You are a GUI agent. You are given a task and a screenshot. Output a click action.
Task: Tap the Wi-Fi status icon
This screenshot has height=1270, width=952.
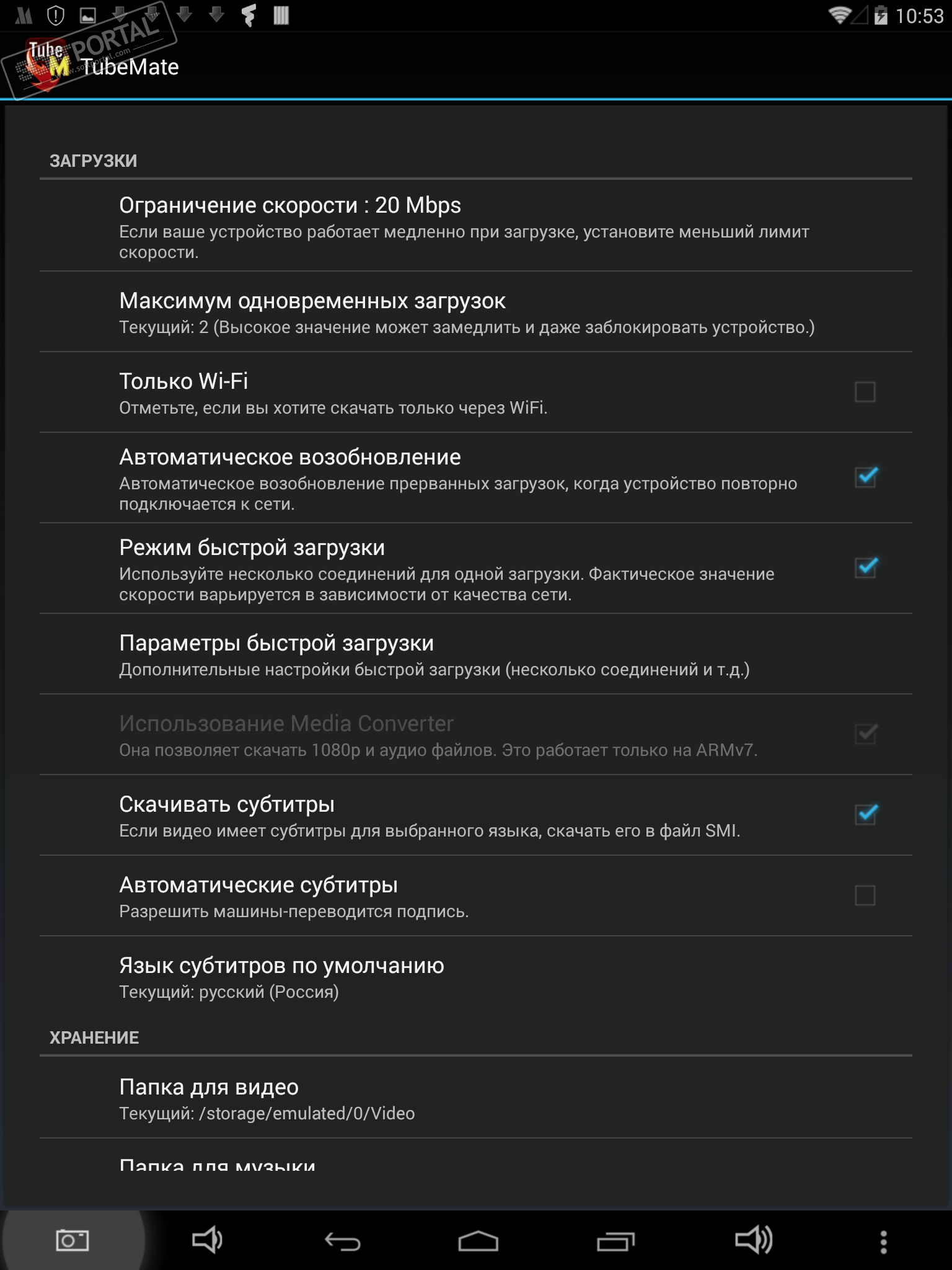pos(839,16)
